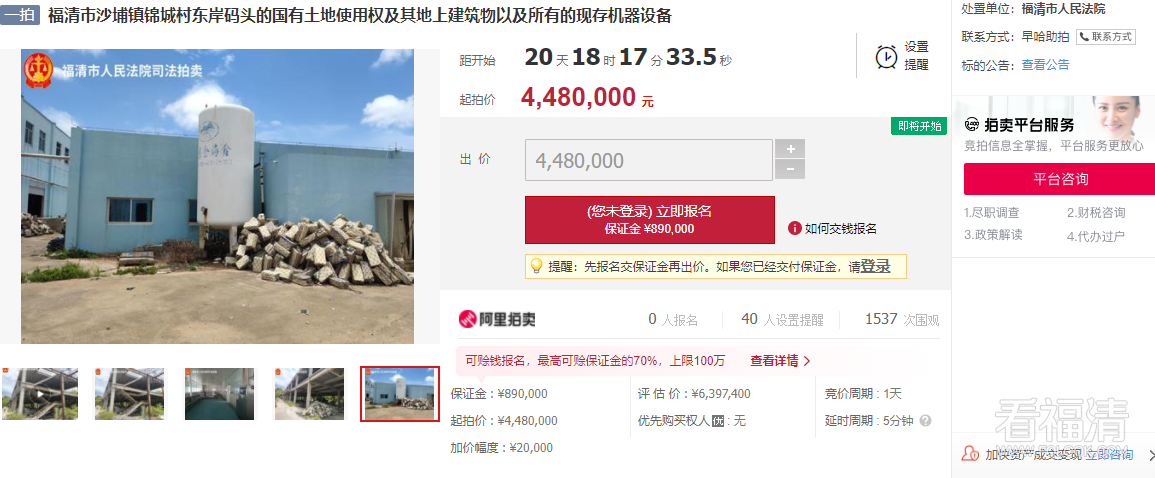Image resolution: width=1155 pixels, height=478 pixels.
Task: Decrease bid with the minus stepper
Action: click(790, 169)
